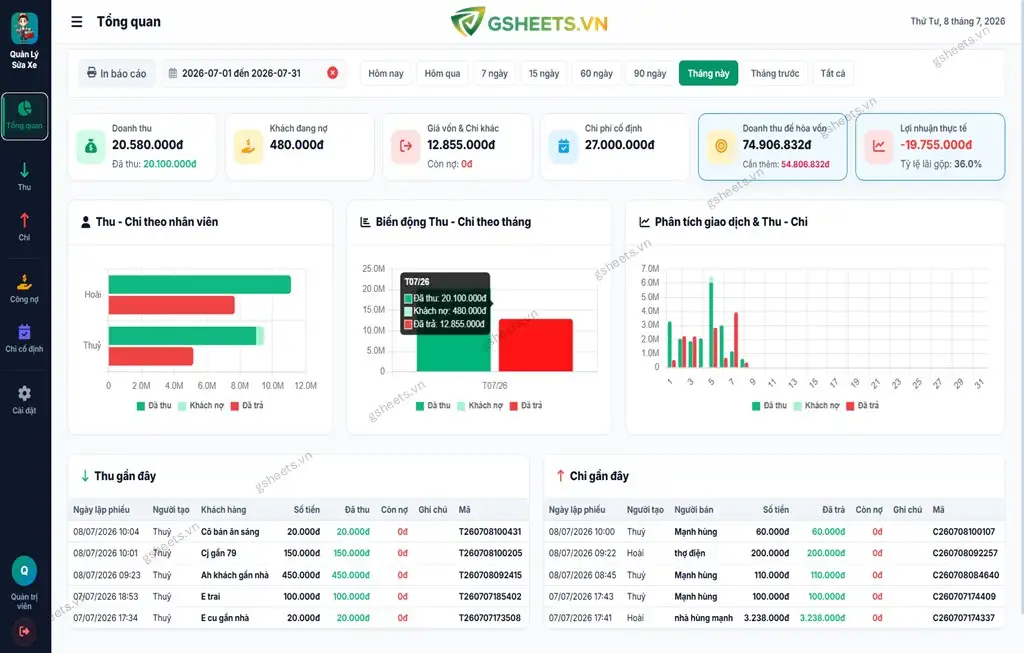
Task: Select the Hôm qua filter
Action: tap(443, 73)
